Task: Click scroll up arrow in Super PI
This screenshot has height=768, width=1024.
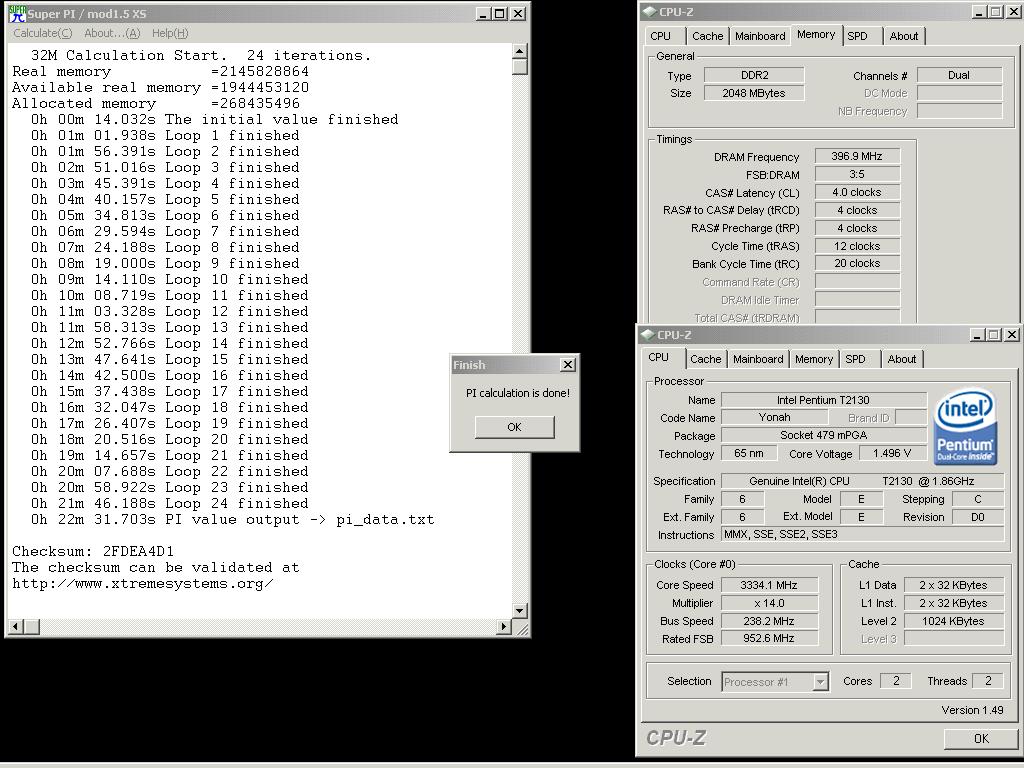Action: 520,51
